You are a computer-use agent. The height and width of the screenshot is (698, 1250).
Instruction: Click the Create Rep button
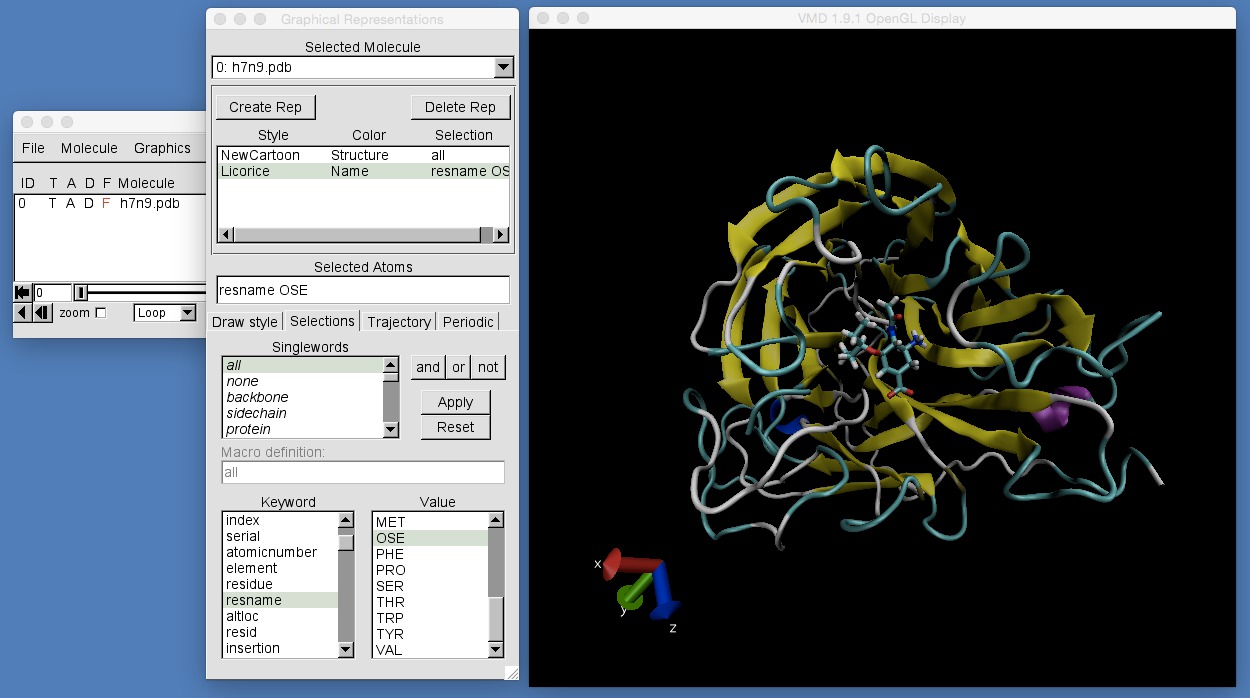point(265,106)
